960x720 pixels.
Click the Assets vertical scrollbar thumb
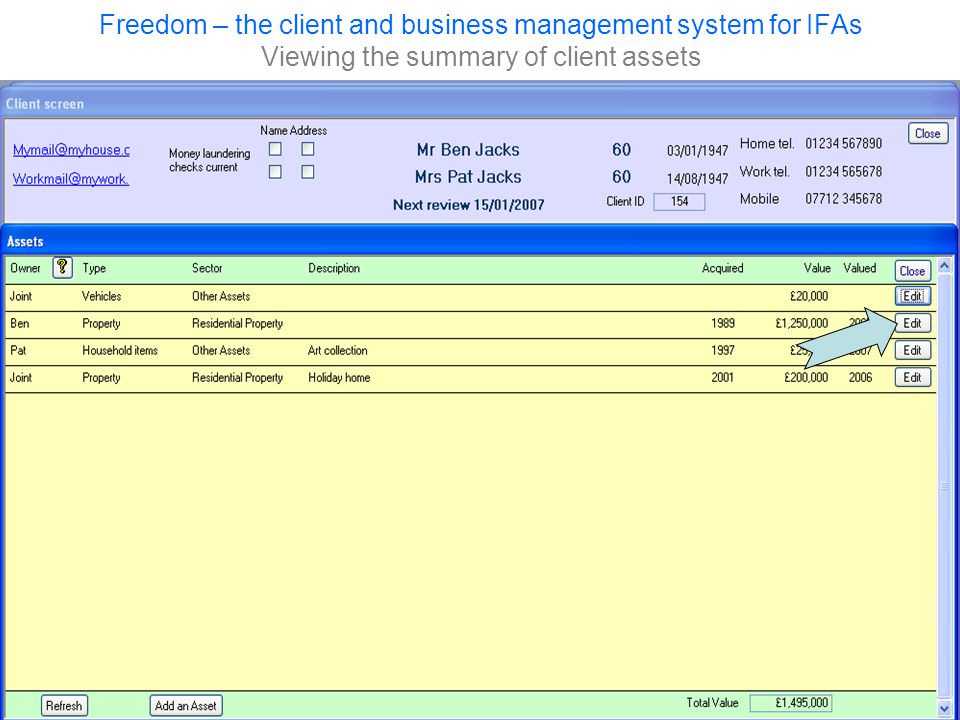tap(943, 486)
